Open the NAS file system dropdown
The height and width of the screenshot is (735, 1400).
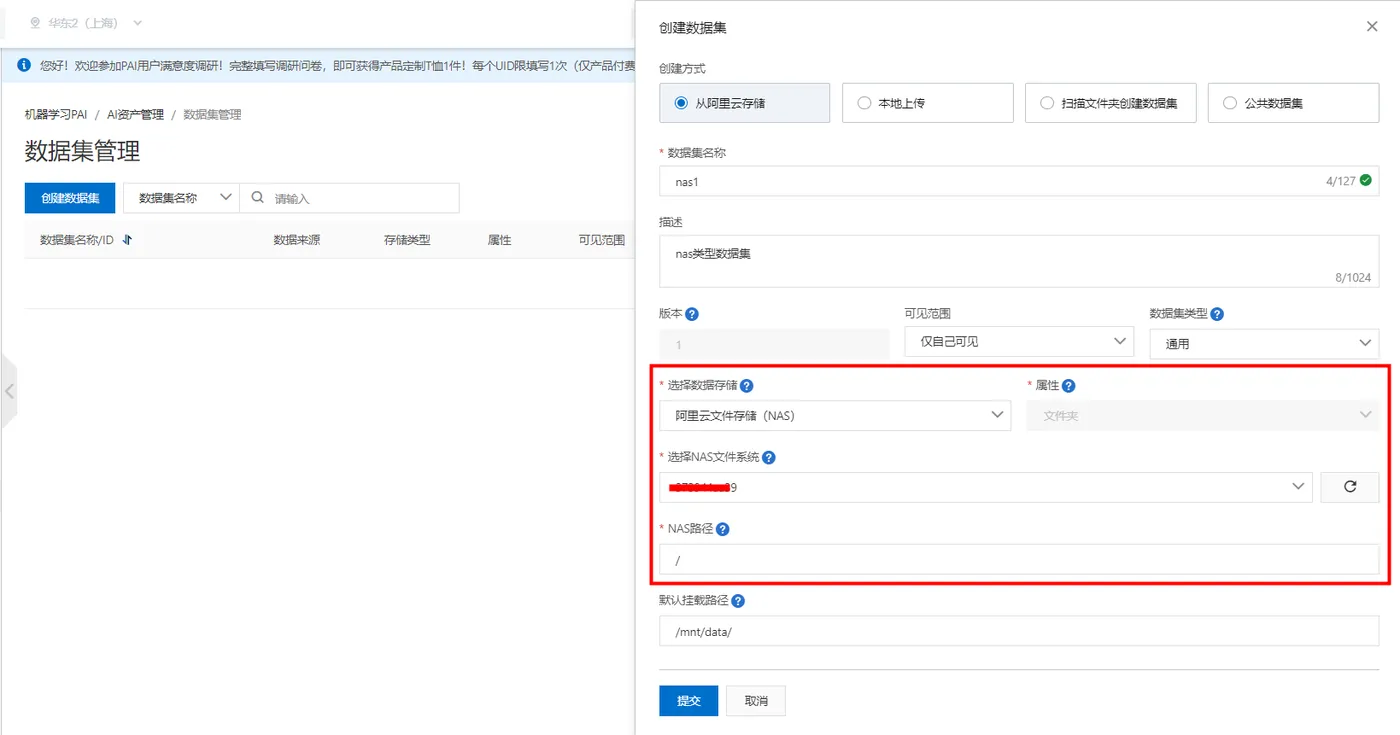tap(985, 487)
